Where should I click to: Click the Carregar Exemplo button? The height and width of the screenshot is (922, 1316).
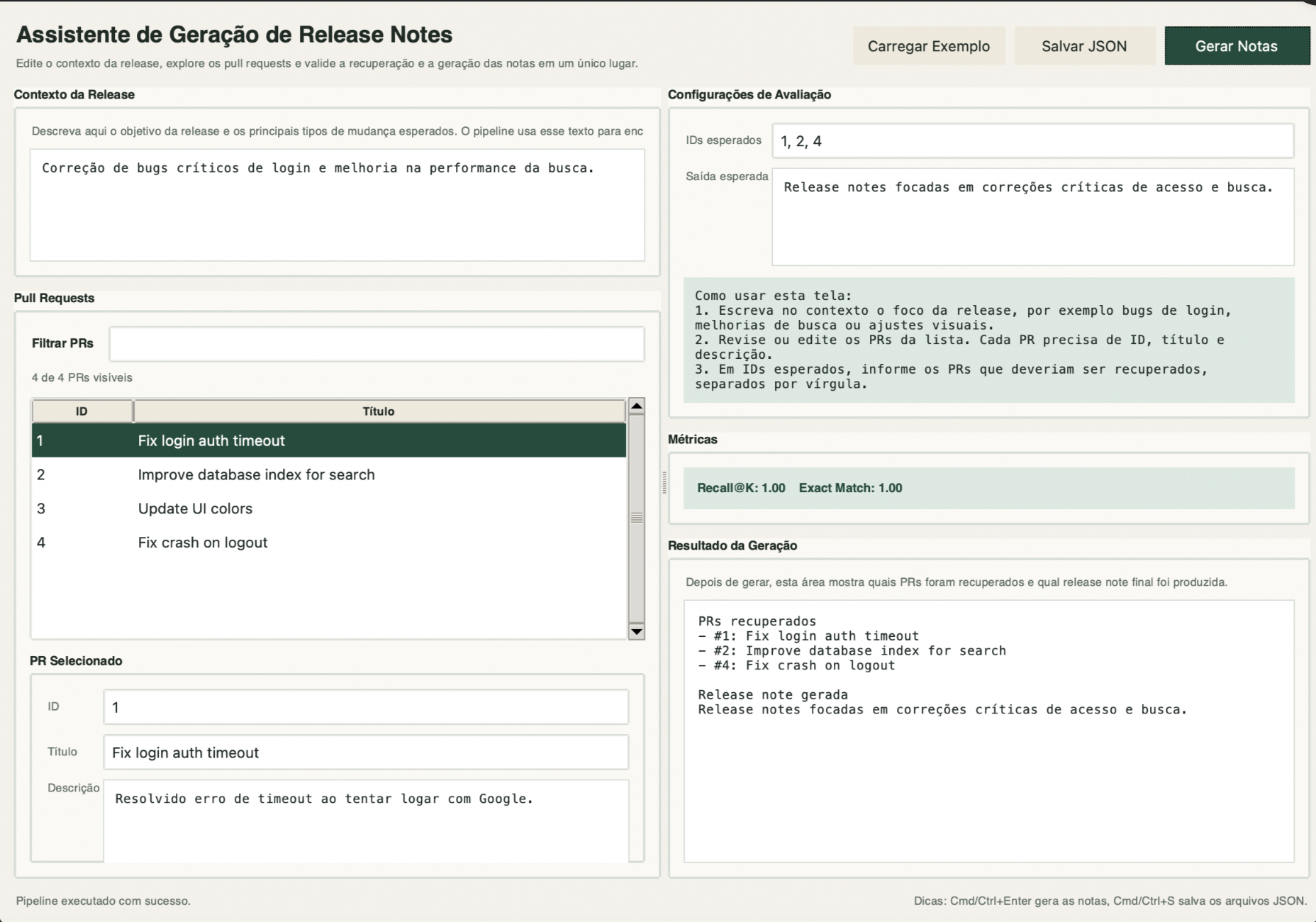click(929, 46)
